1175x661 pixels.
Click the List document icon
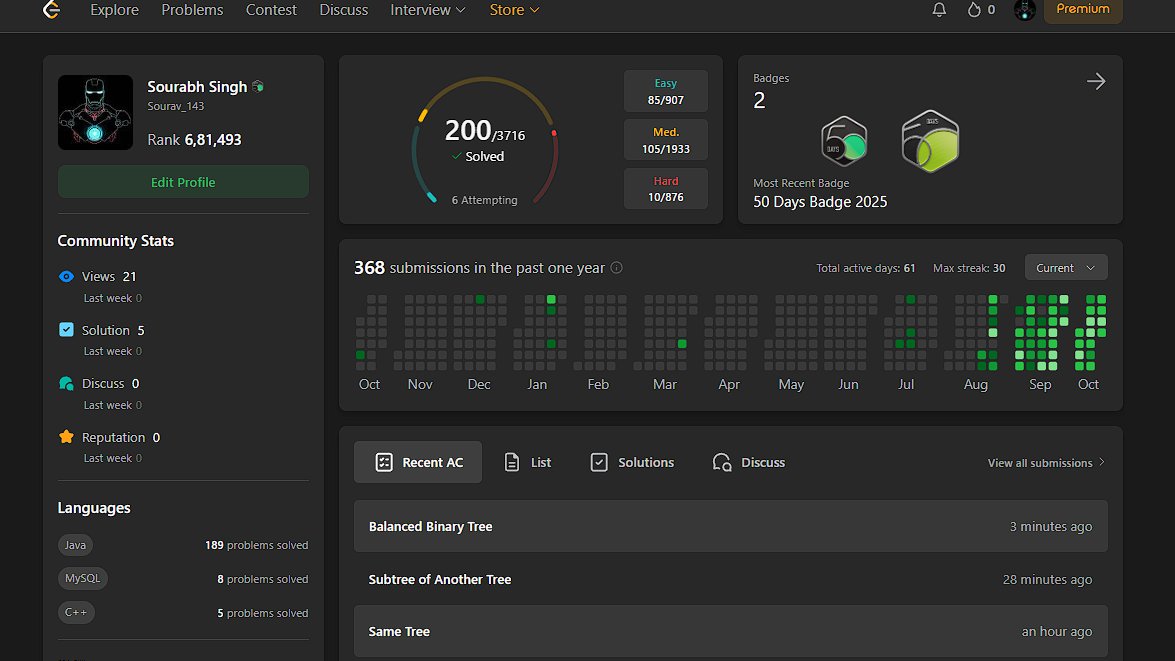(x=512, y=462)
